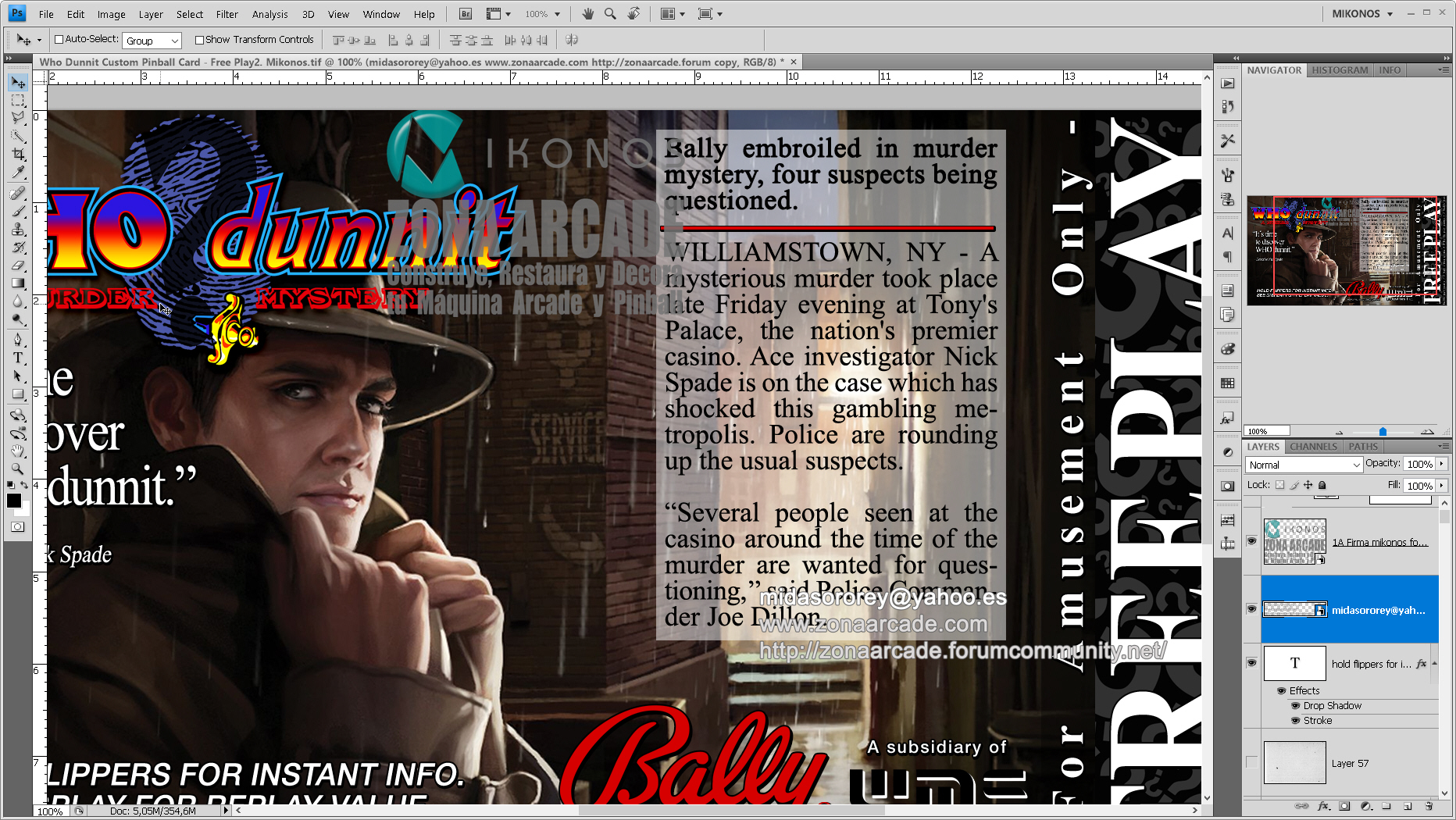1456x820 pixels.
Task: Click the foreground color swatch
Action: tap(14, 501)
